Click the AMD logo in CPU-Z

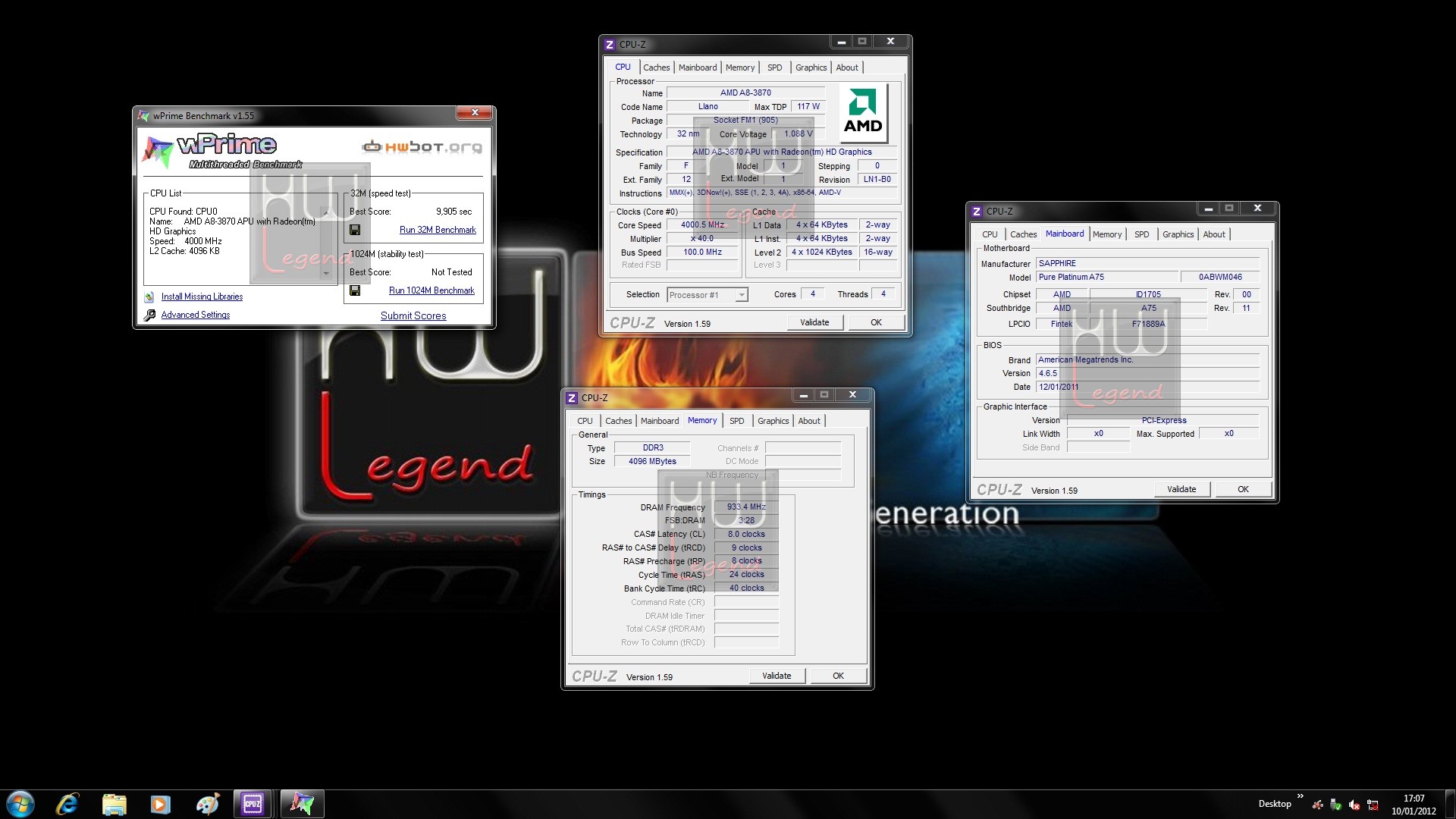(x=864, y=112)
